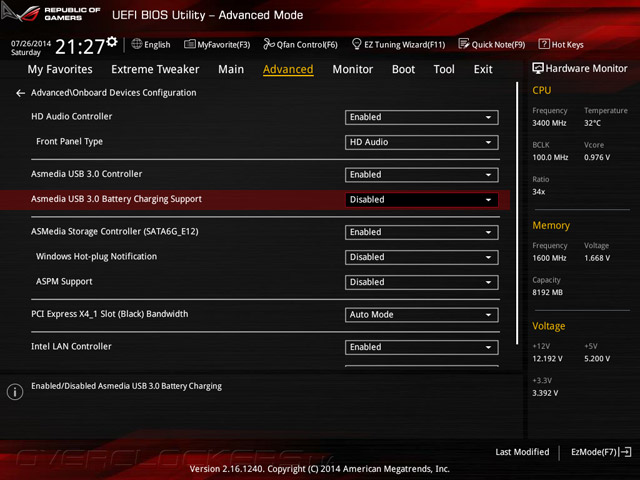Click the Asmedia USB 3.0 Controller label
The width and height of the screenshot is (640, 480).
87,174
